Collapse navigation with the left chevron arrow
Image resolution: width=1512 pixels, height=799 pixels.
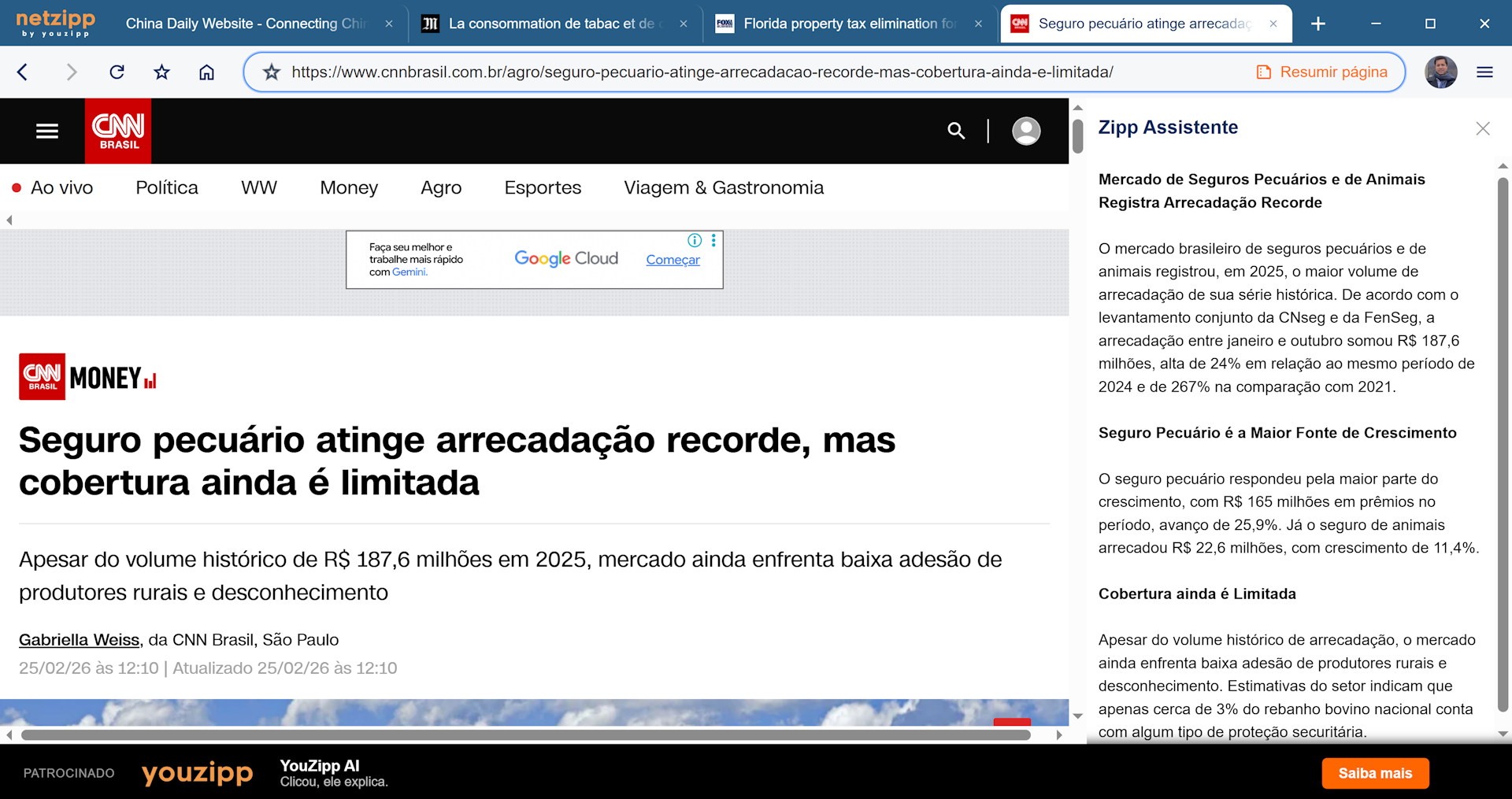9,220
